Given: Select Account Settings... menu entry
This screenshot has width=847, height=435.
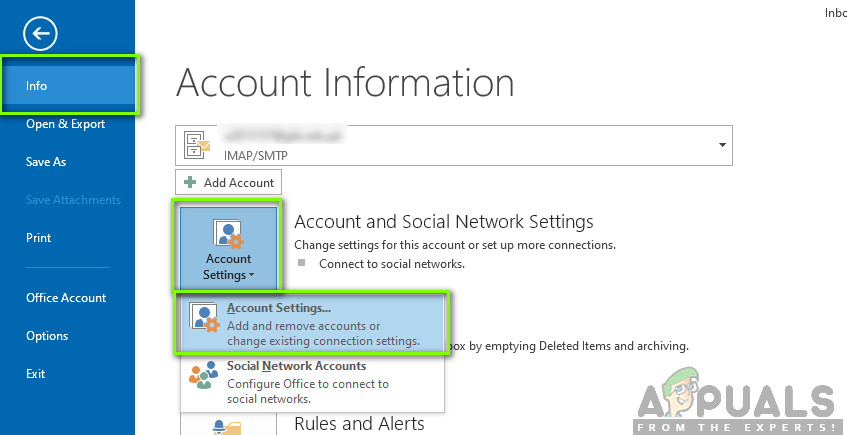Looking at the screenshot, I should pyautogui.click(x=312, y=324).
